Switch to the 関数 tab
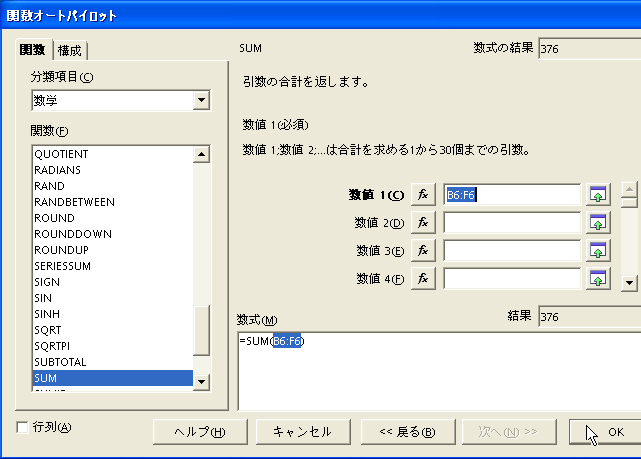 33,50
